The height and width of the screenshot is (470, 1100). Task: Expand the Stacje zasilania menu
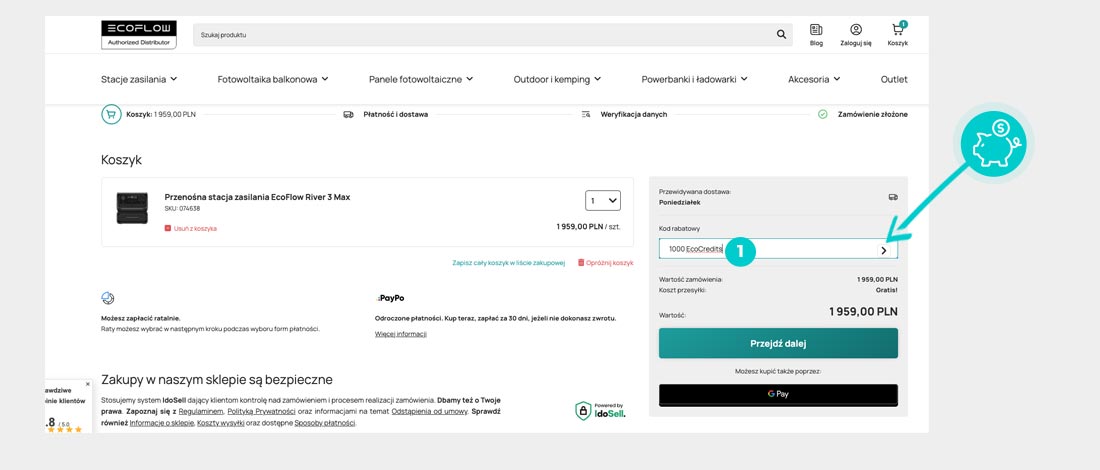[139, 79]
